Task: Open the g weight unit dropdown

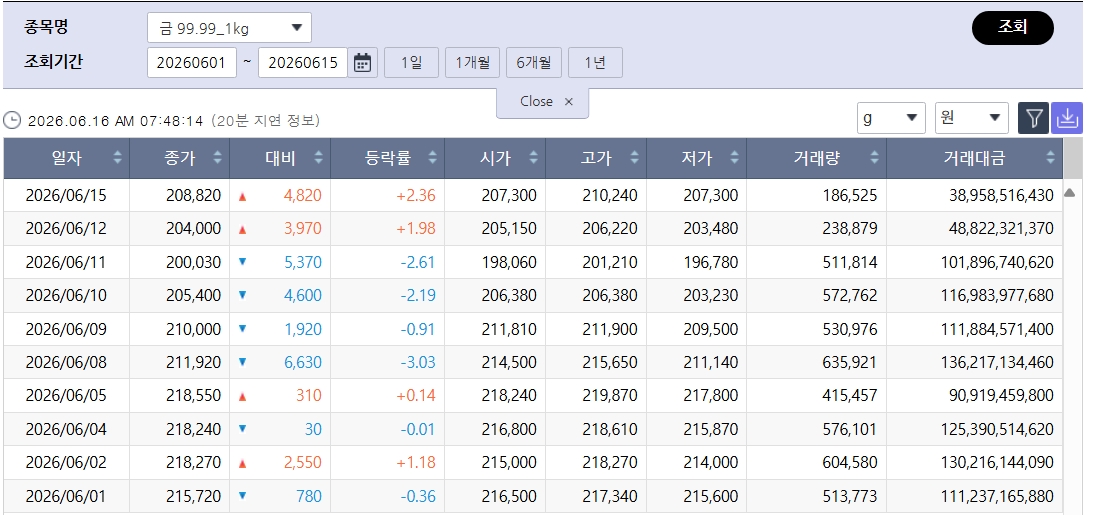Action: click(x=891, y=118)
